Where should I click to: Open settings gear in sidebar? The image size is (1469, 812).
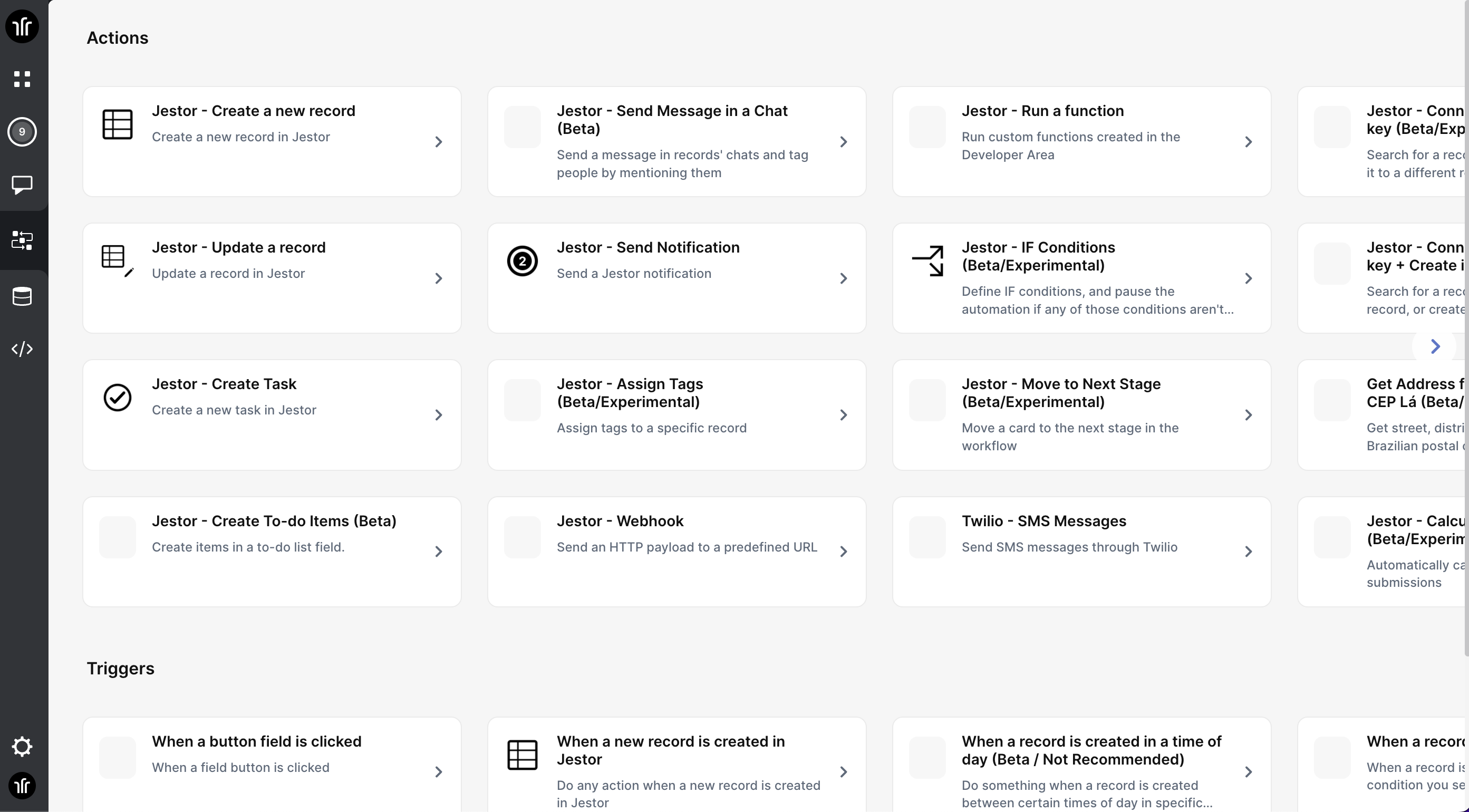22,747
